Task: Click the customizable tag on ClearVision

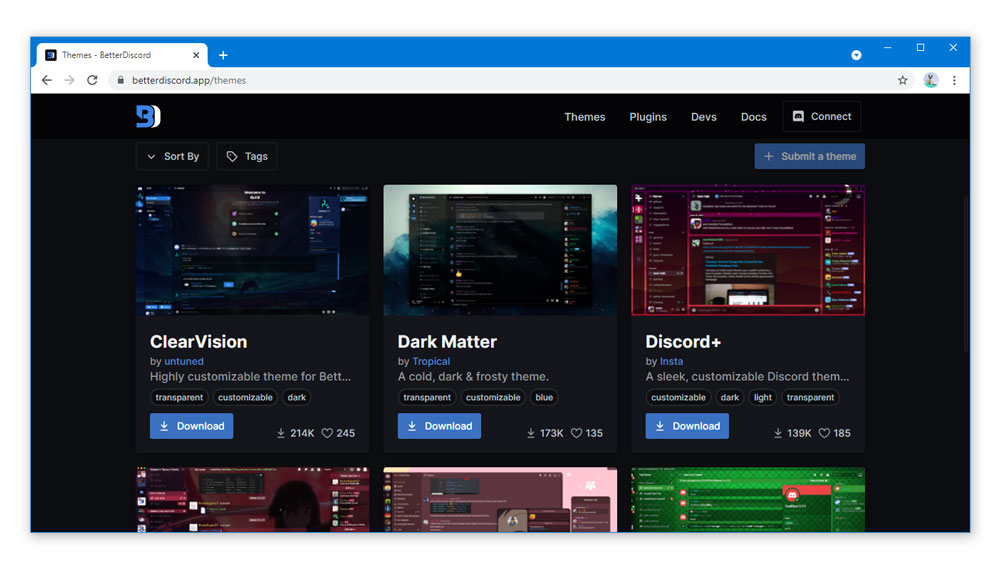Action: [245, 397]
